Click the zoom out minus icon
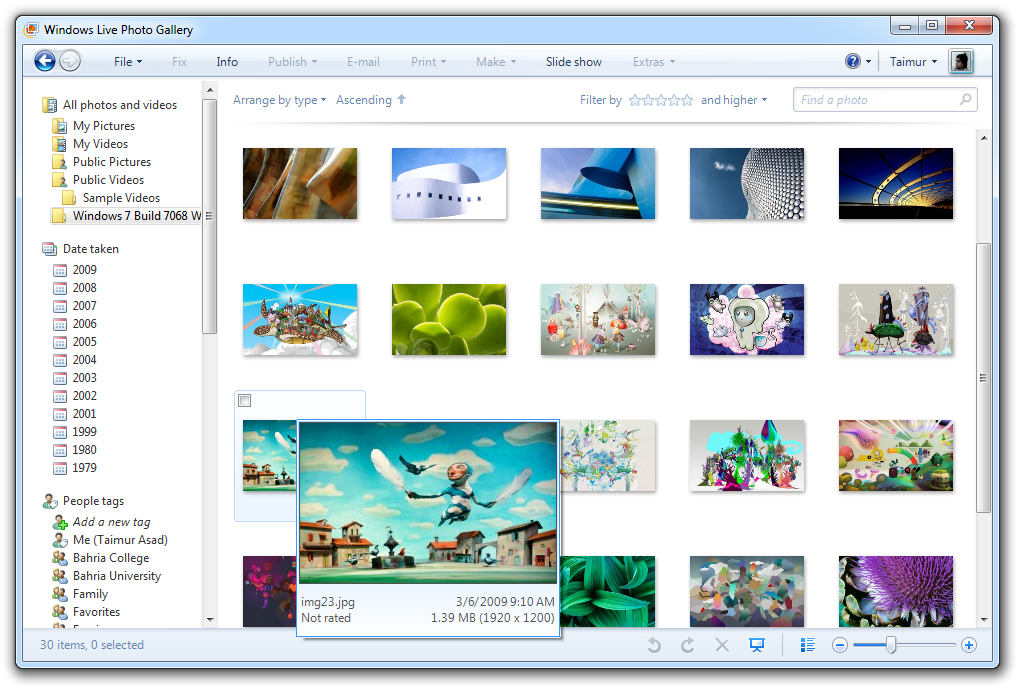This screenshot has width=1017, height=690. pyautogui.click(x=841, y=645)
